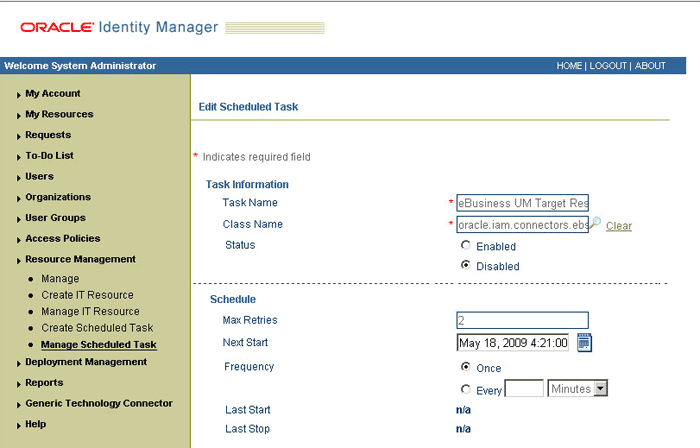Expand the Requests menu arrow
The width and height of the screenshot is (700, 448).
point(19,137)
